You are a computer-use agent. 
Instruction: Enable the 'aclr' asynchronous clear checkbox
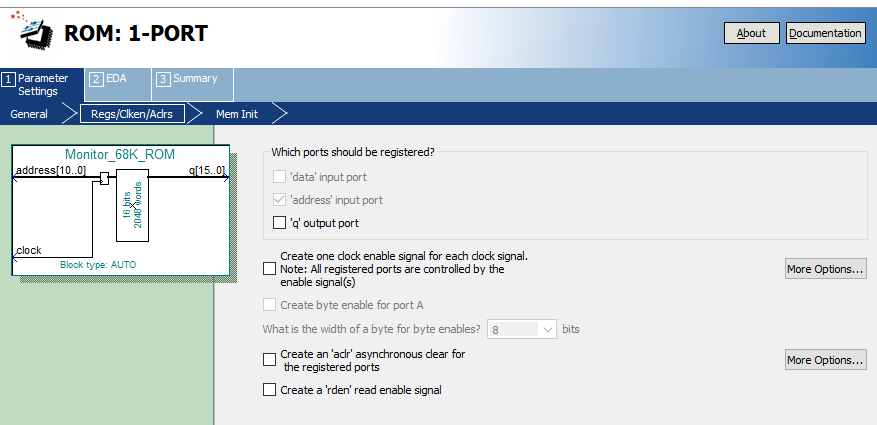click(269, 359)
